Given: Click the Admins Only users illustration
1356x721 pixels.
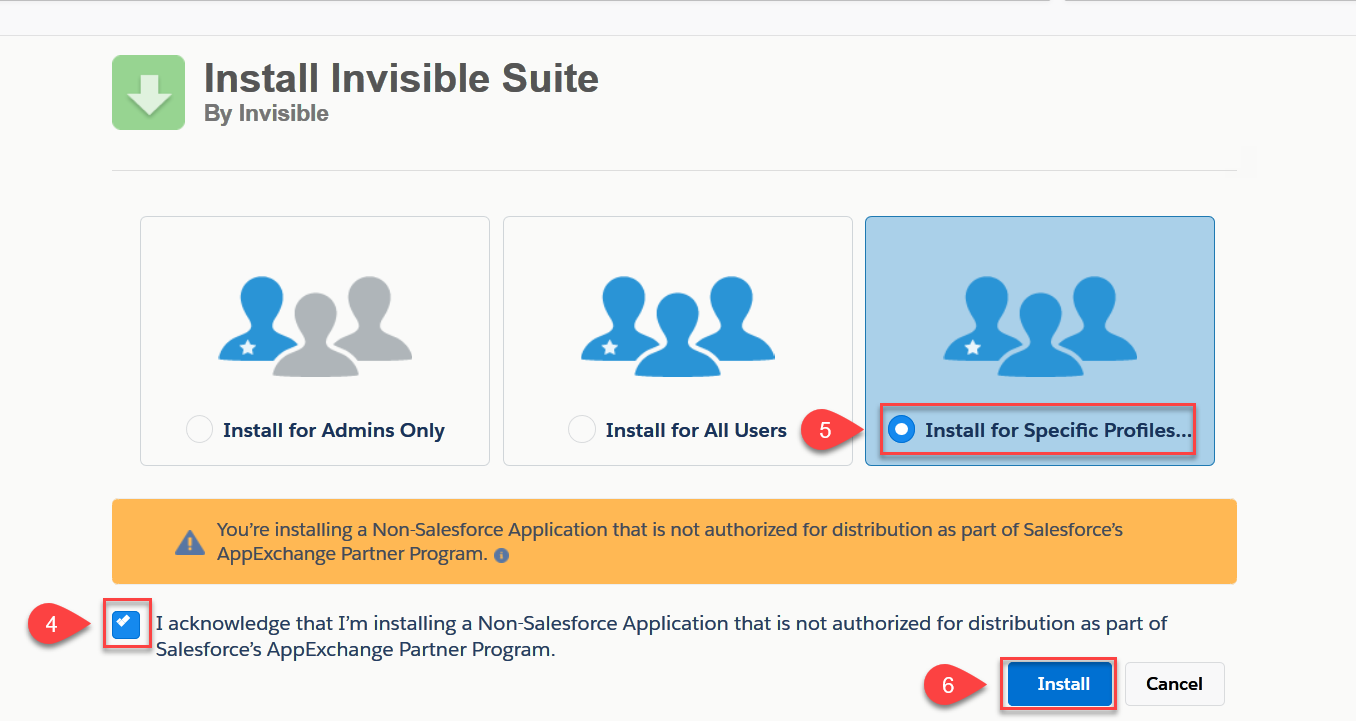Looking at the screenshot, I should pos(315,325).
